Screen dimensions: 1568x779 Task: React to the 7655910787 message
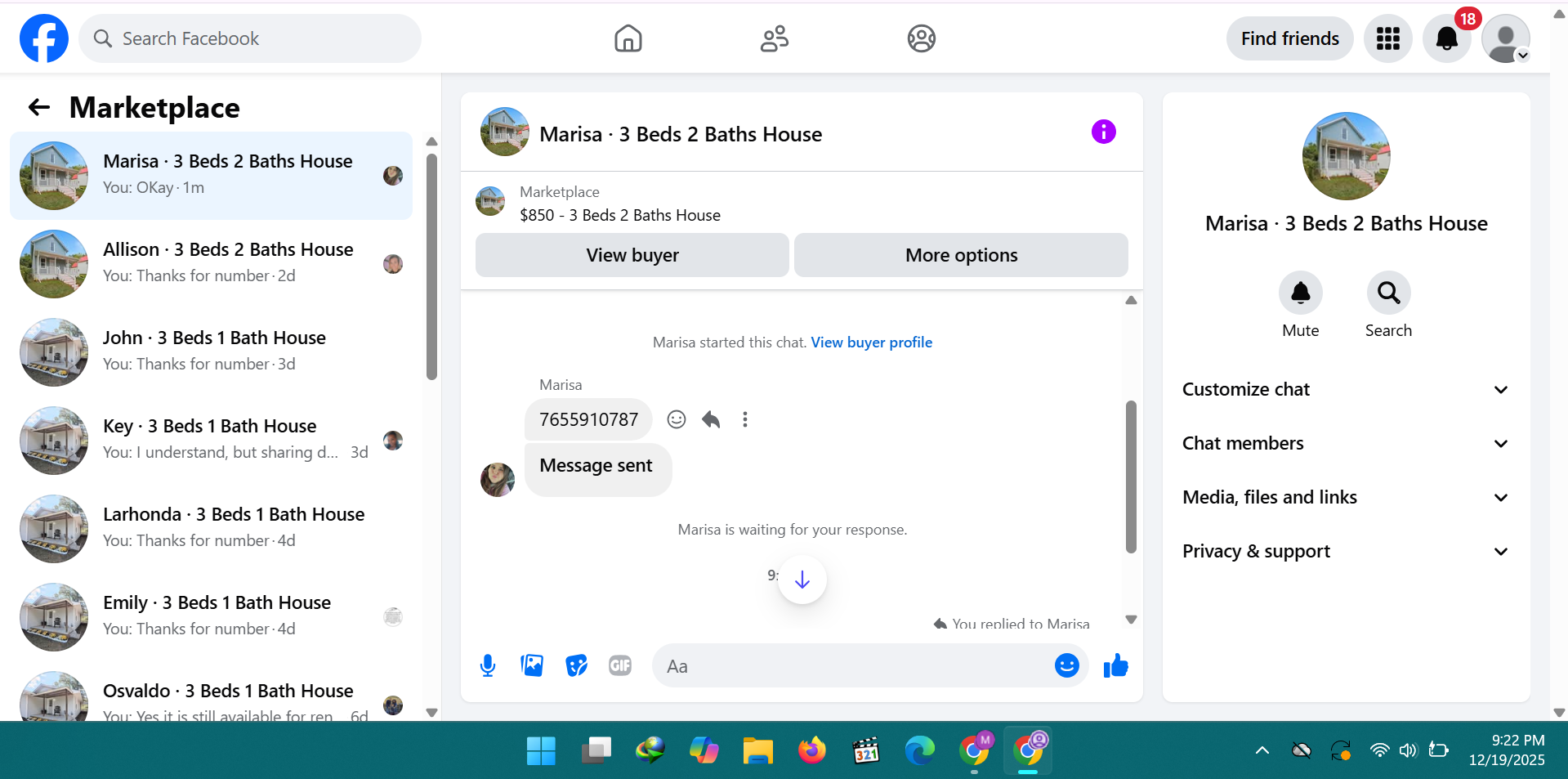(x=676, y=419)
